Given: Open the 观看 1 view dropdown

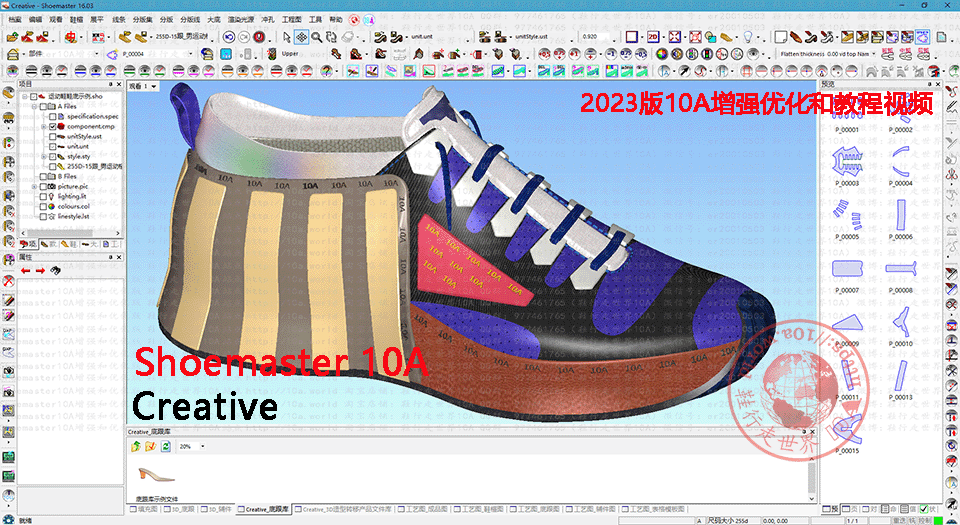Looking at the screenshot, I should tap(154, 86).
